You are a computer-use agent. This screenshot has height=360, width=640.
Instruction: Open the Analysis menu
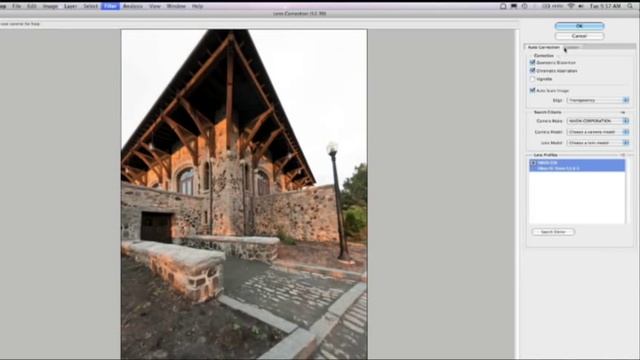tap(133, 6)
